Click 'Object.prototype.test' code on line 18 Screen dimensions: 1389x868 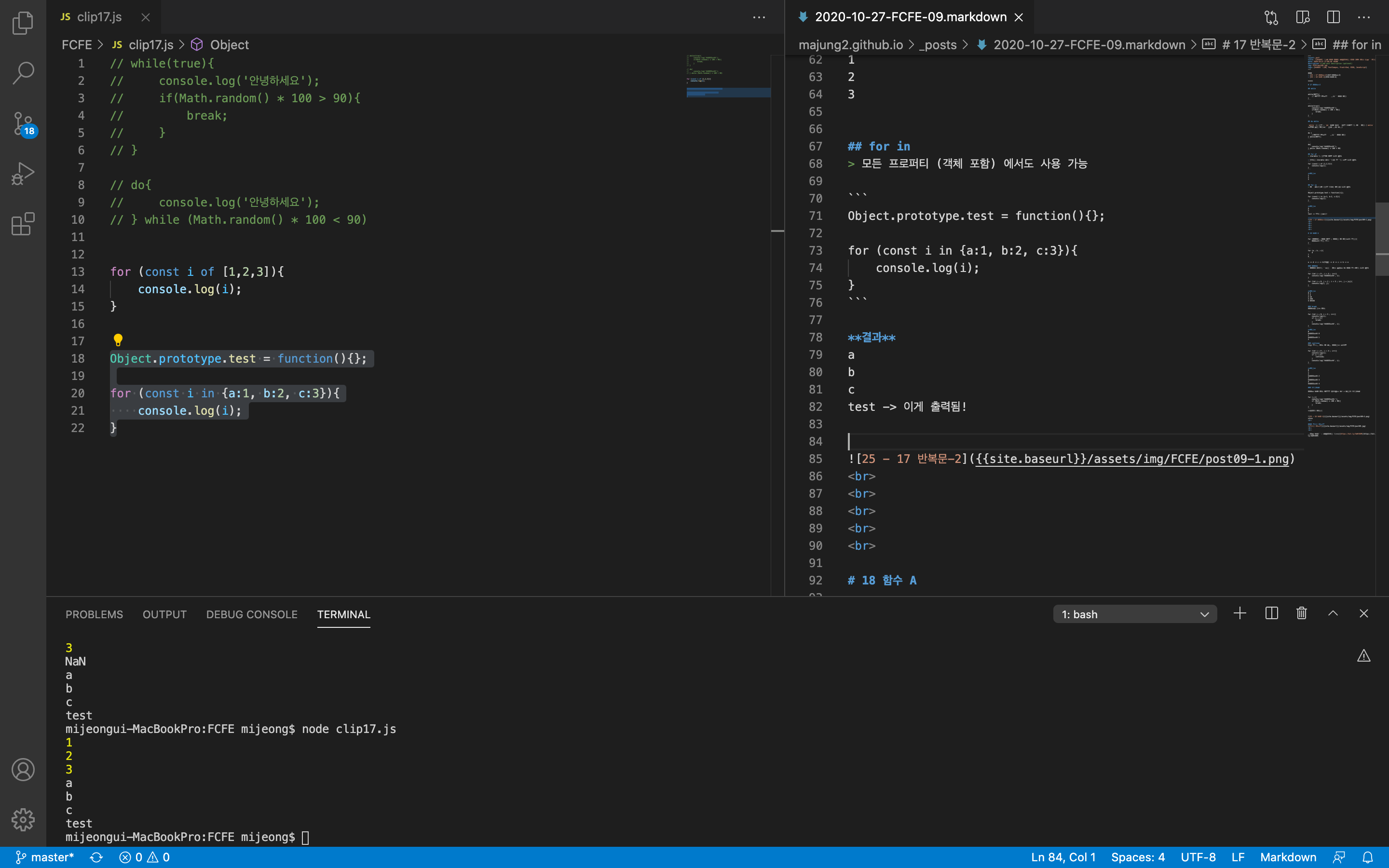(183, 358)
